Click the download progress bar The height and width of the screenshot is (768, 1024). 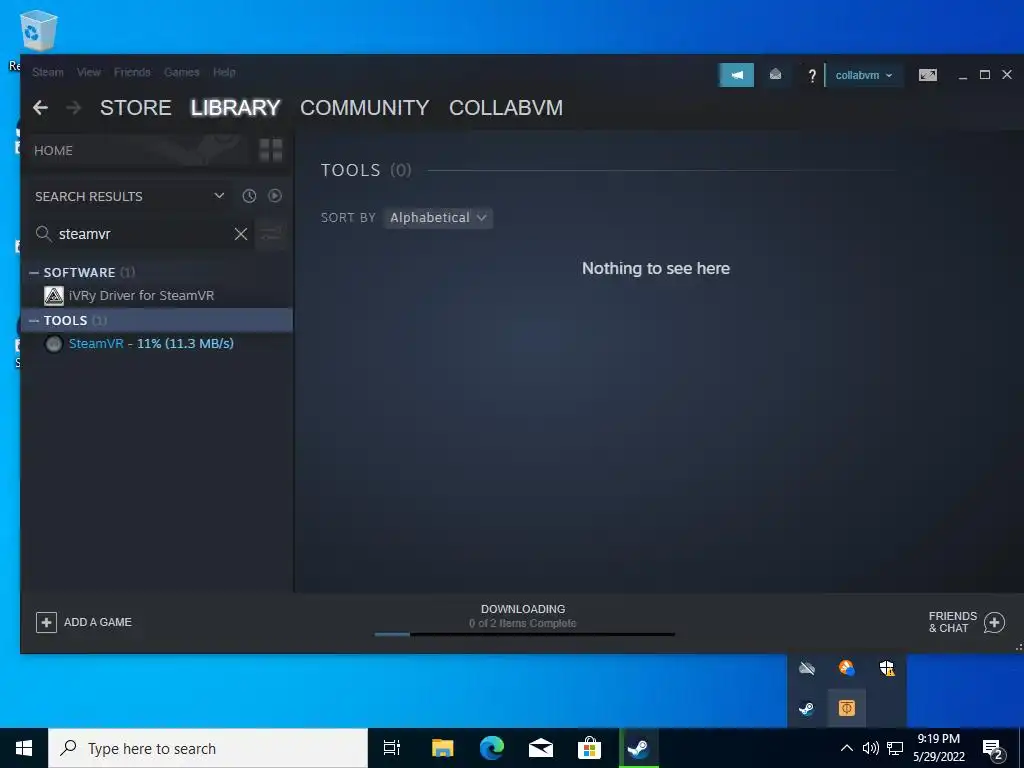[x=524, y=634]
